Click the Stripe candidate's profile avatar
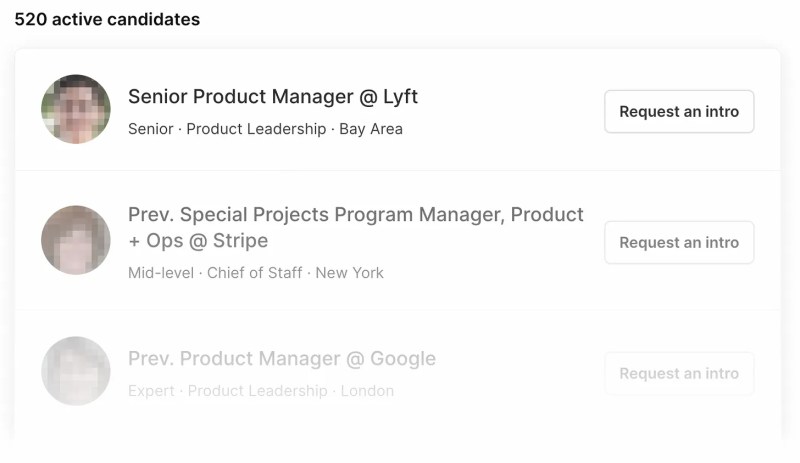 coord(76,240)
